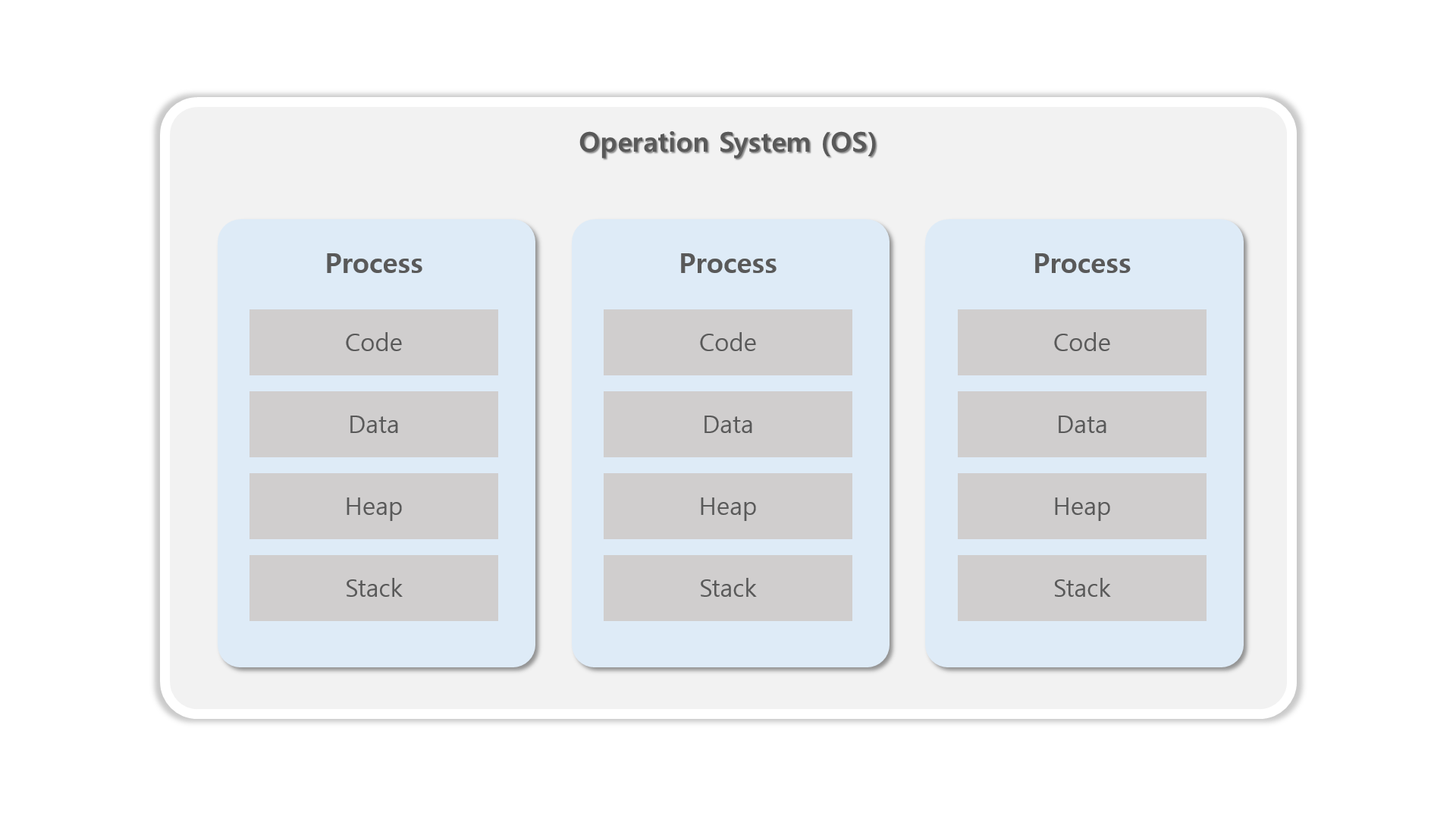This screenshot has width=1456, height=819.
Task: Click gray OS background between left and middle Process panels
Action: point(554,444)
